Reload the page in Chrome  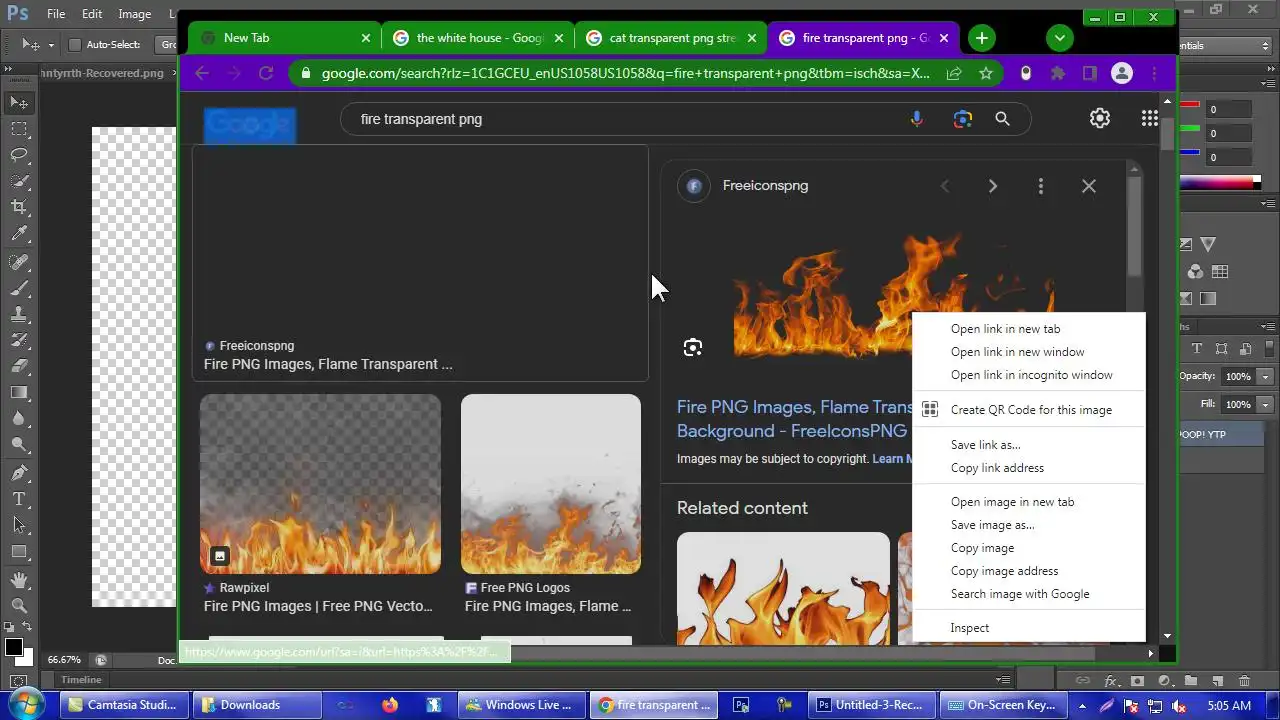coord(266,73)
